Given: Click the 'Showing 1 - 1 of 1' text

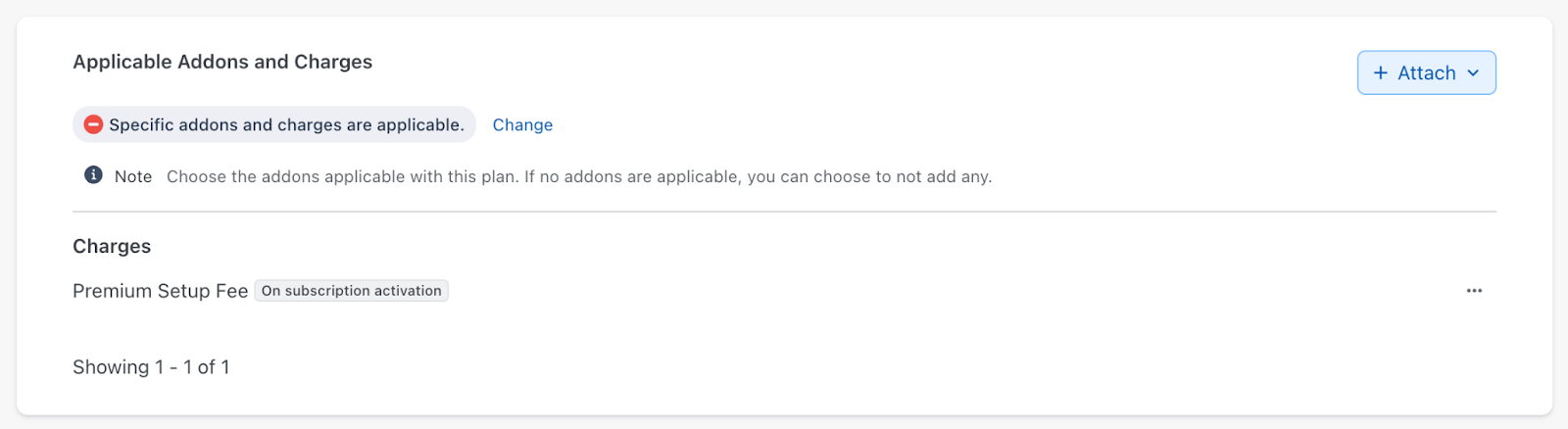Looking at the screenshot, I should tap(151, 367).
